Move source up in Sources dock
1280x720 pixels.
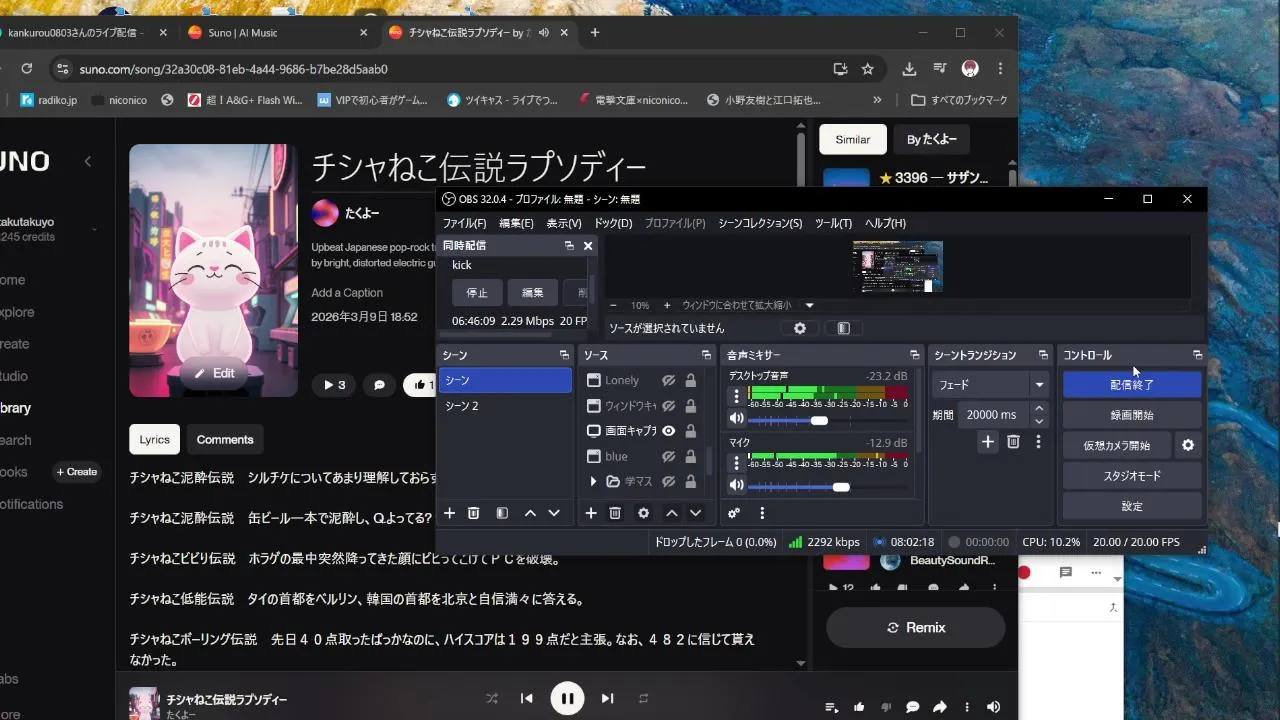coord(672,513)
